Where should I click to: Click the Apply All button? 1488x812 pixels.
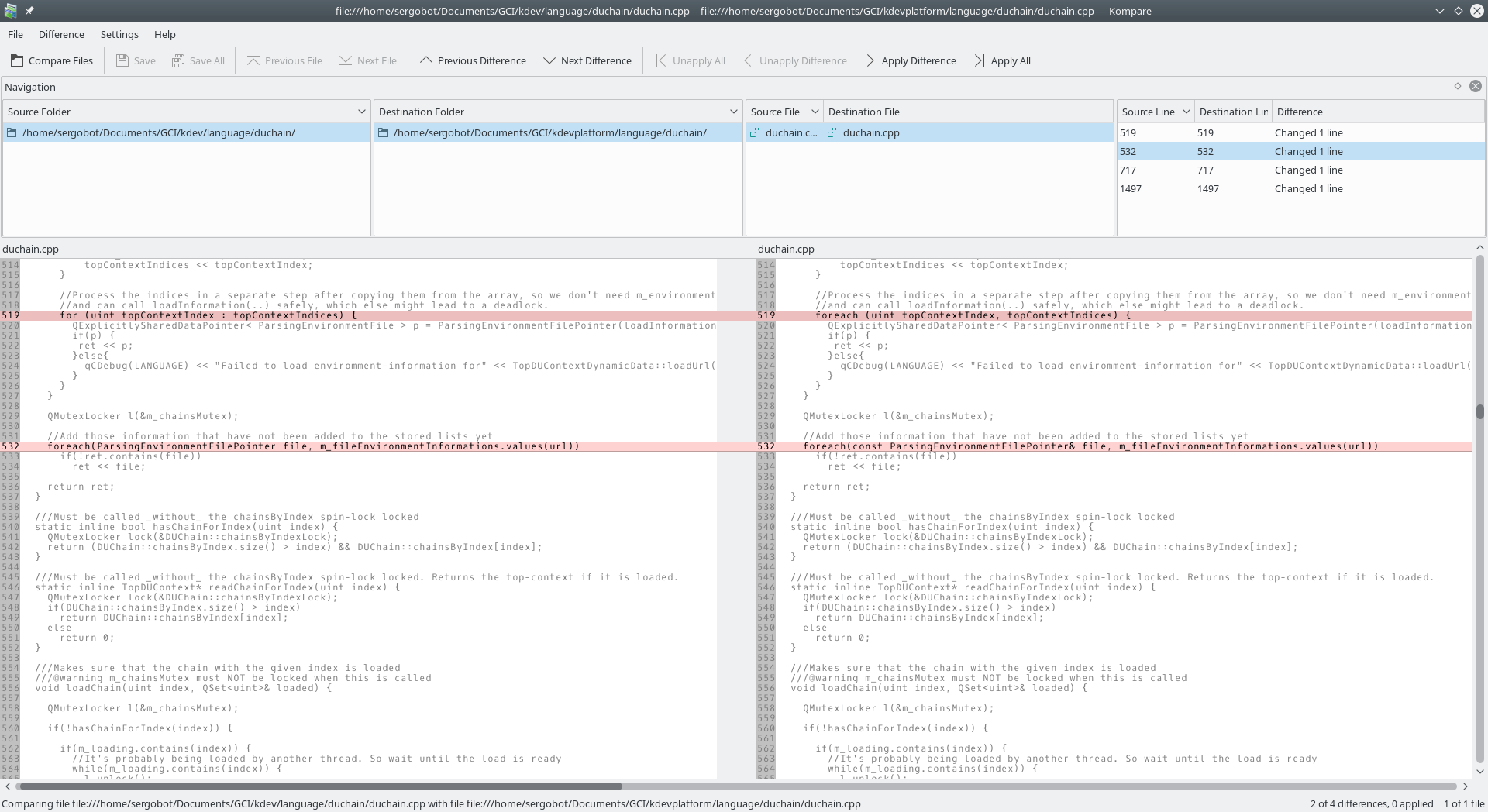click(x=1002, y=60)
